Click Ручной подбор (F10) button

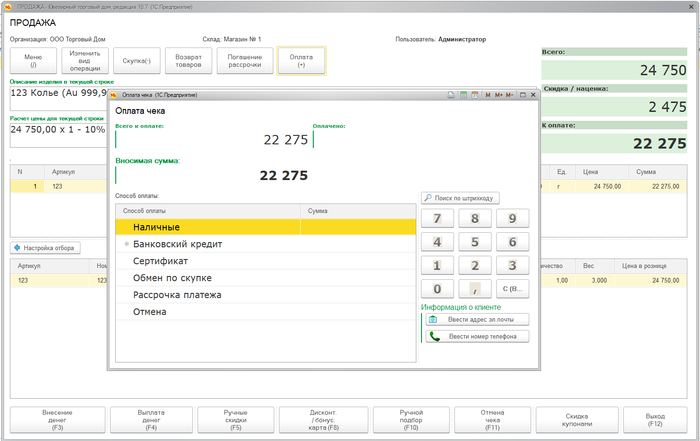(x=411, y=420)
